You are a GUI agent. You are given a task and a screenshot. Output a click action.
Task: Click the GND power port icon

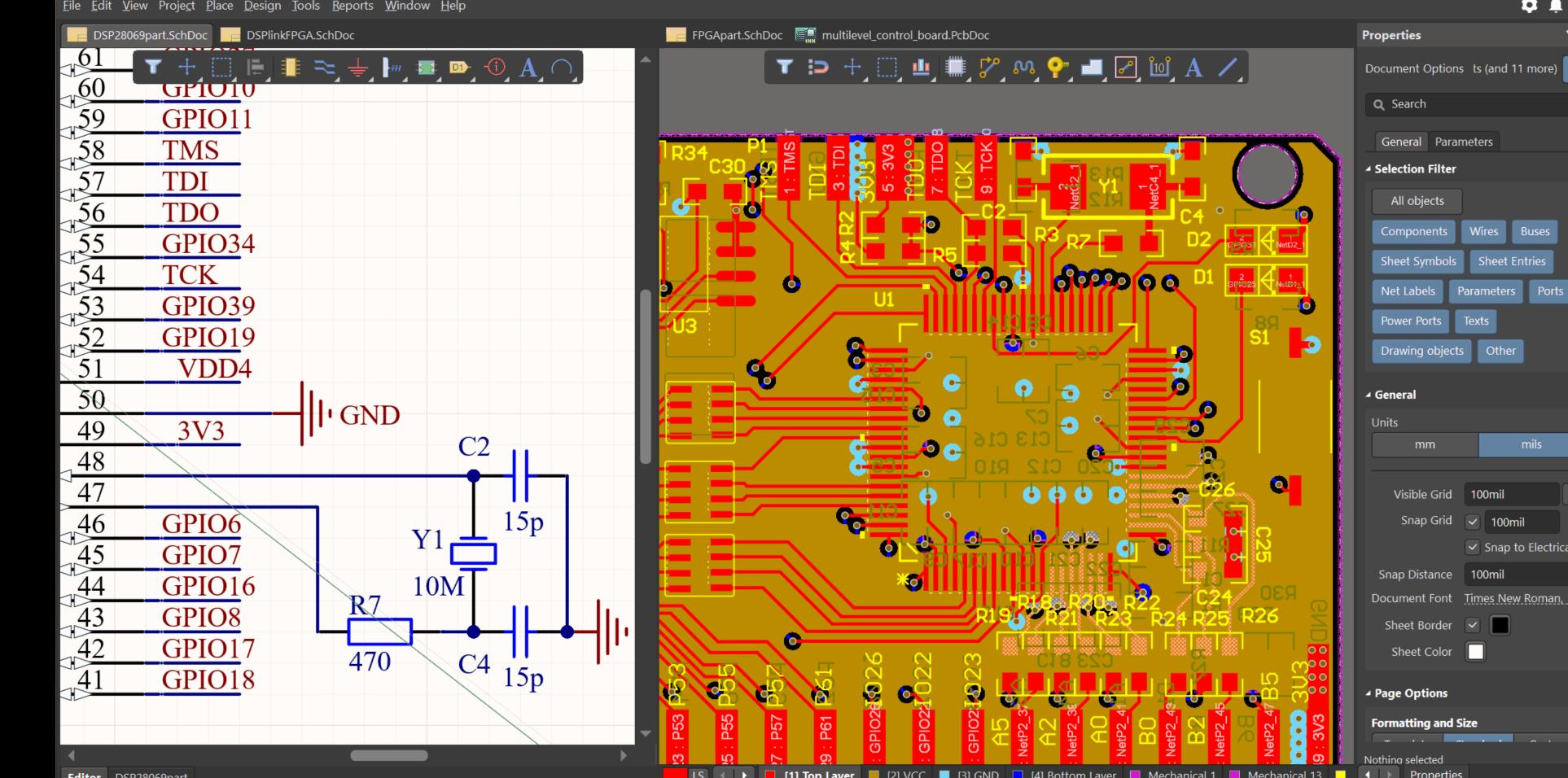click(357, 68)
